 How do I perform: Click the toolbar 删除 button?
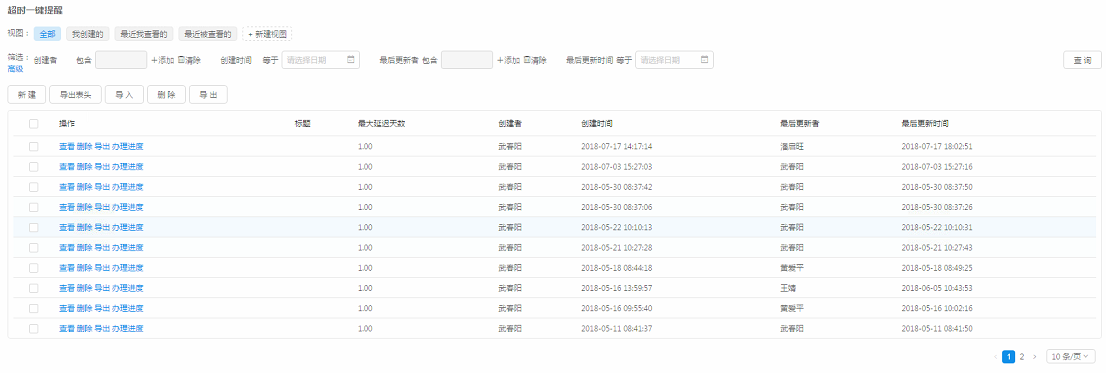166,94
